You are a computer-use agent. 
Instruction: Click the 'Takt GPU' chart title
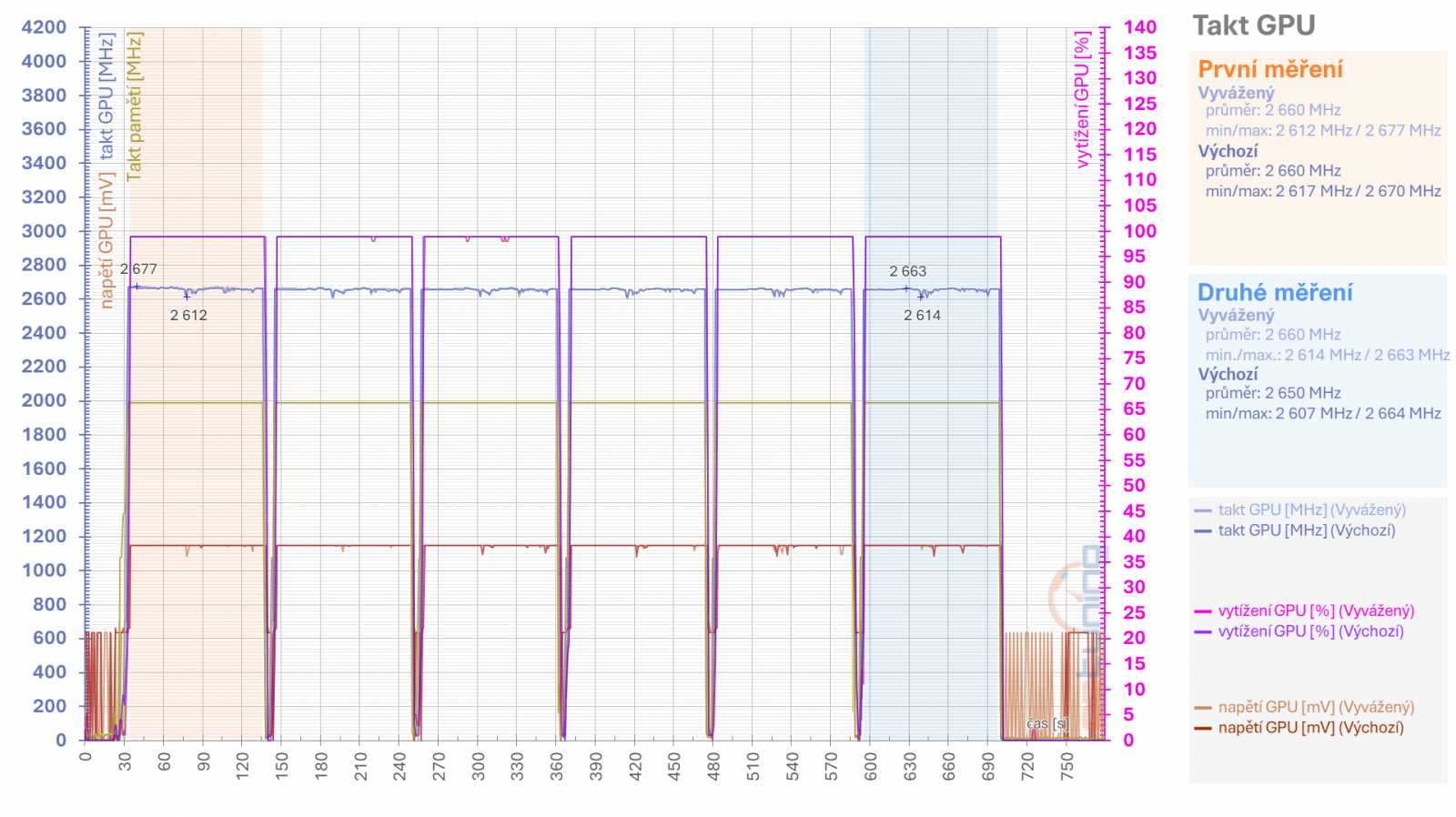click(x=1253, y=25)
